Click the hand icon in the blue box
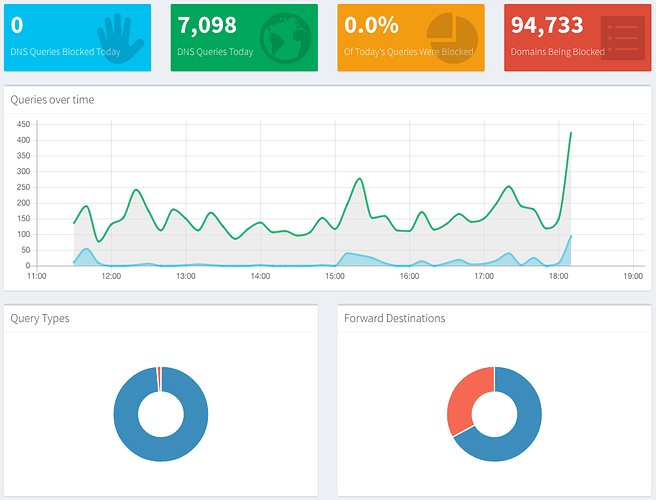The width and height of the screenshot is (656, 500). pos(124,36)
